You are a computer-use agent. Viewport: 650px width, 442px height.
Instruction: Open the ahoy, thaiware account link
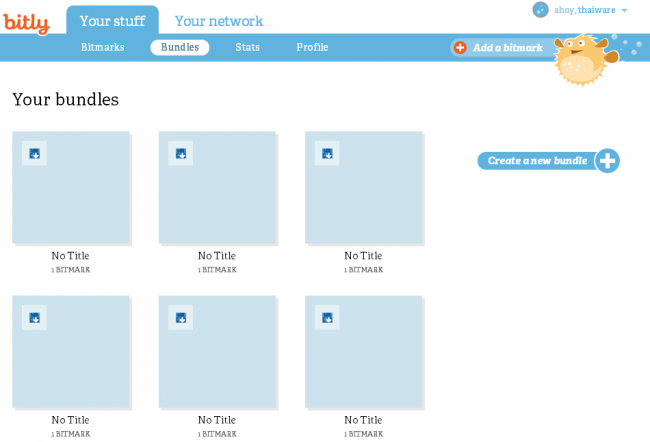click(585, 10)
